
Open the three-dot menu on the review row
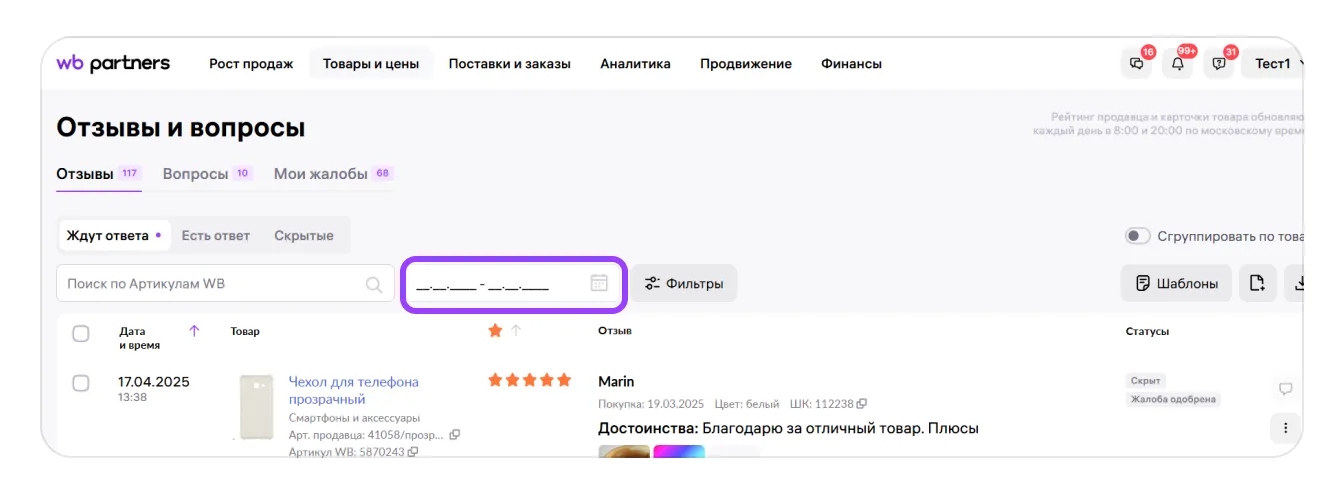point(1285,428)
